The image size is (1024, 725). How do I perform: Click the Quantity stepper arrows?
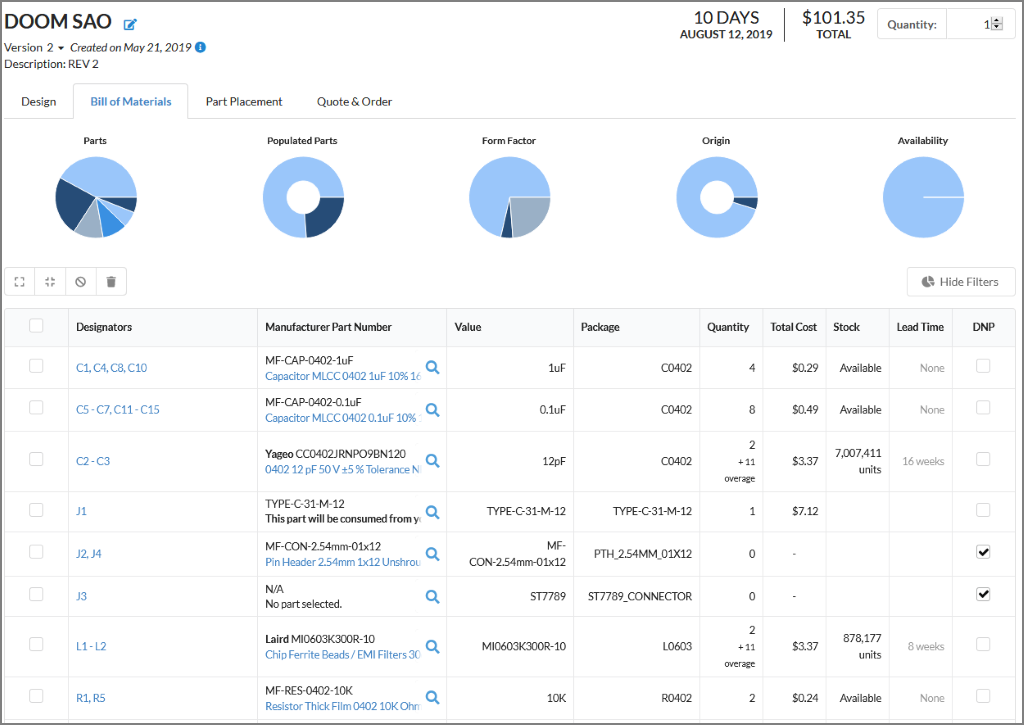[x=996, y=24]
